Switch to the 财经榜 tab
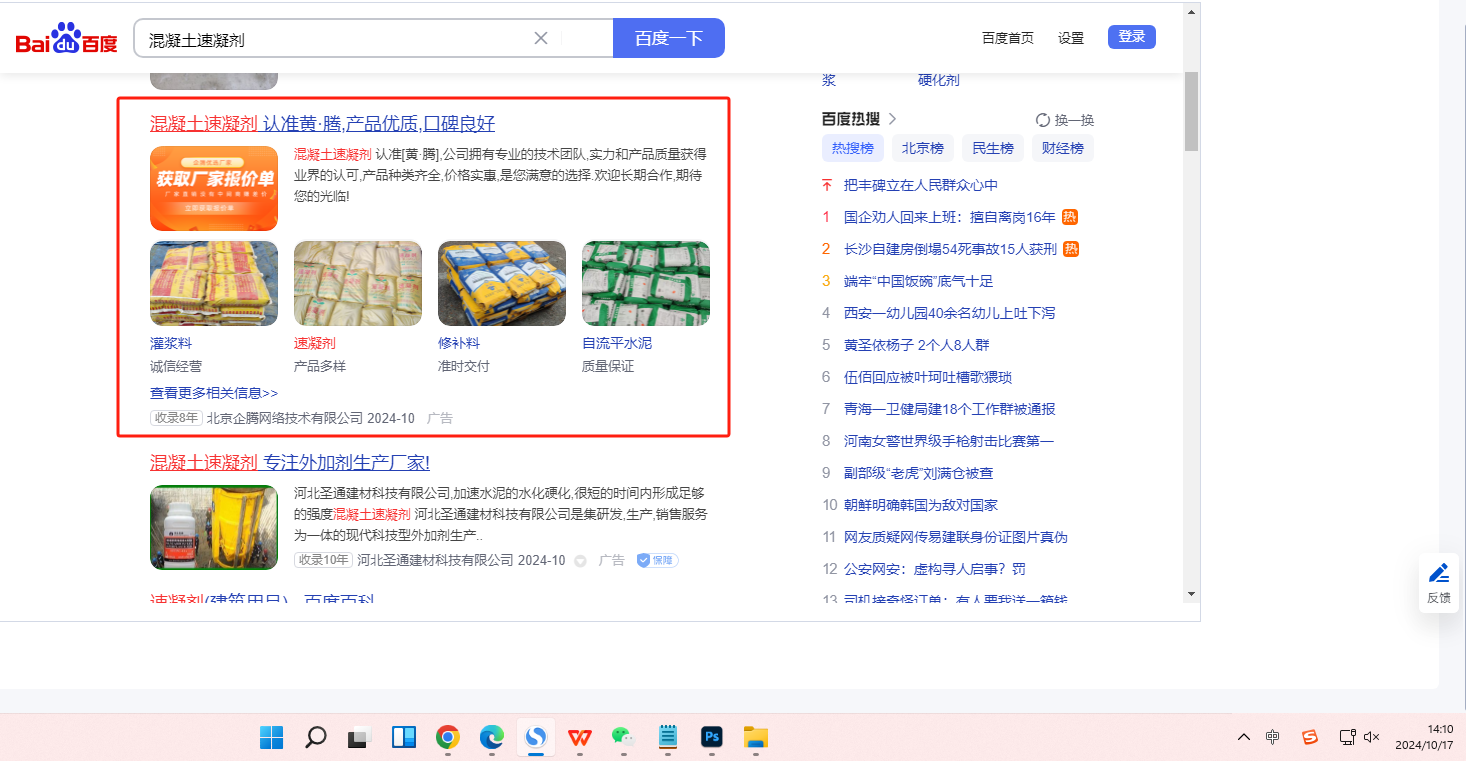Screen dimensions: 1466x761 tap(1063, 148)
